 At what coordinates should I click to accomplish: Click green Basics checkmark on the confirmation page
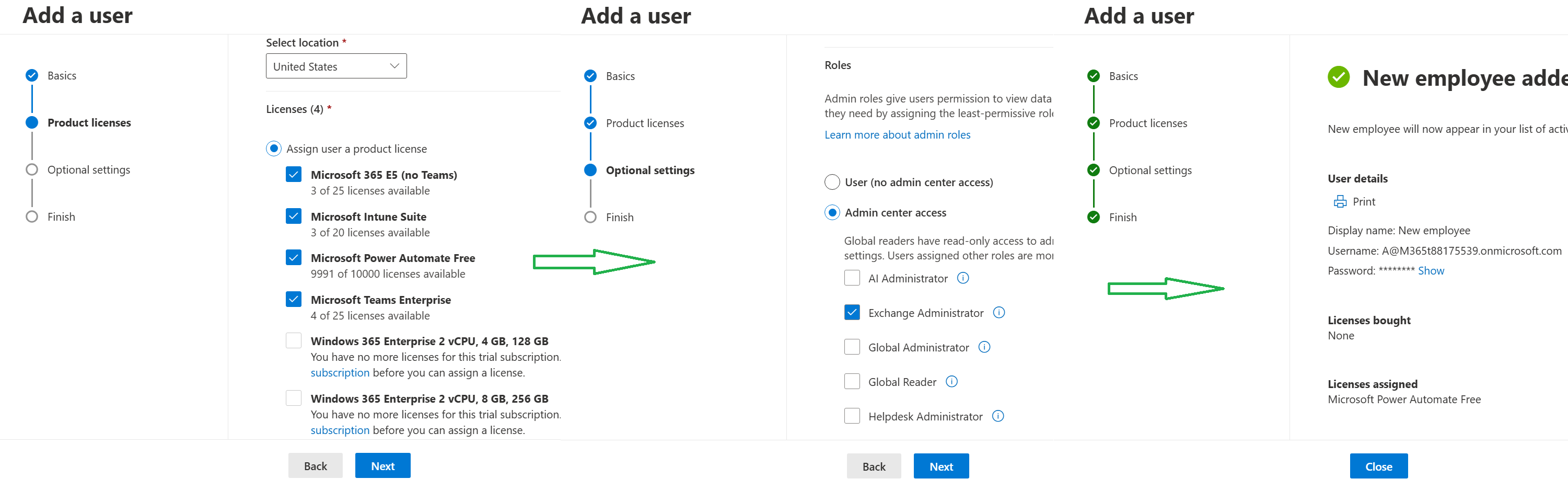[1094, 76]
